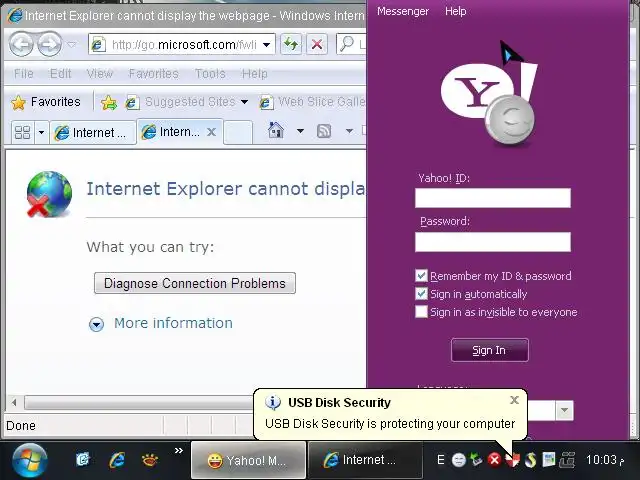
Task: Open a new blank tab
Action: (238, 132)
